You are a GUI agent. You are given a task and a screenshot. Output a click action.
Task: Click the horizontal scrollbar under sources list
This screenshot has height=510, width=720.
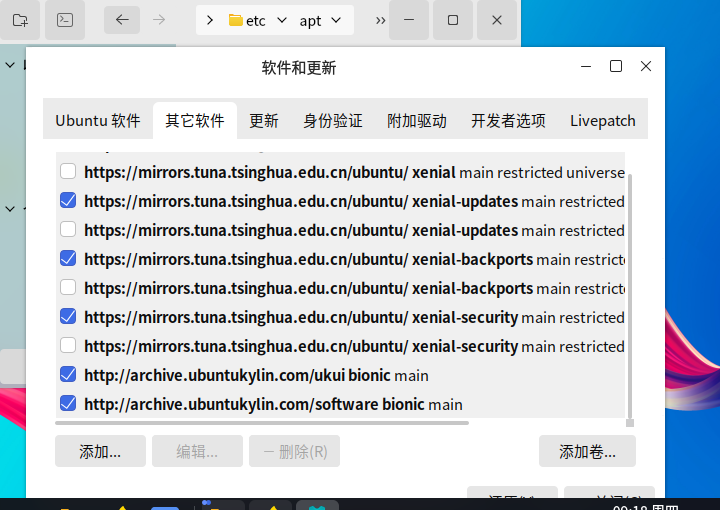pos(262,423)
